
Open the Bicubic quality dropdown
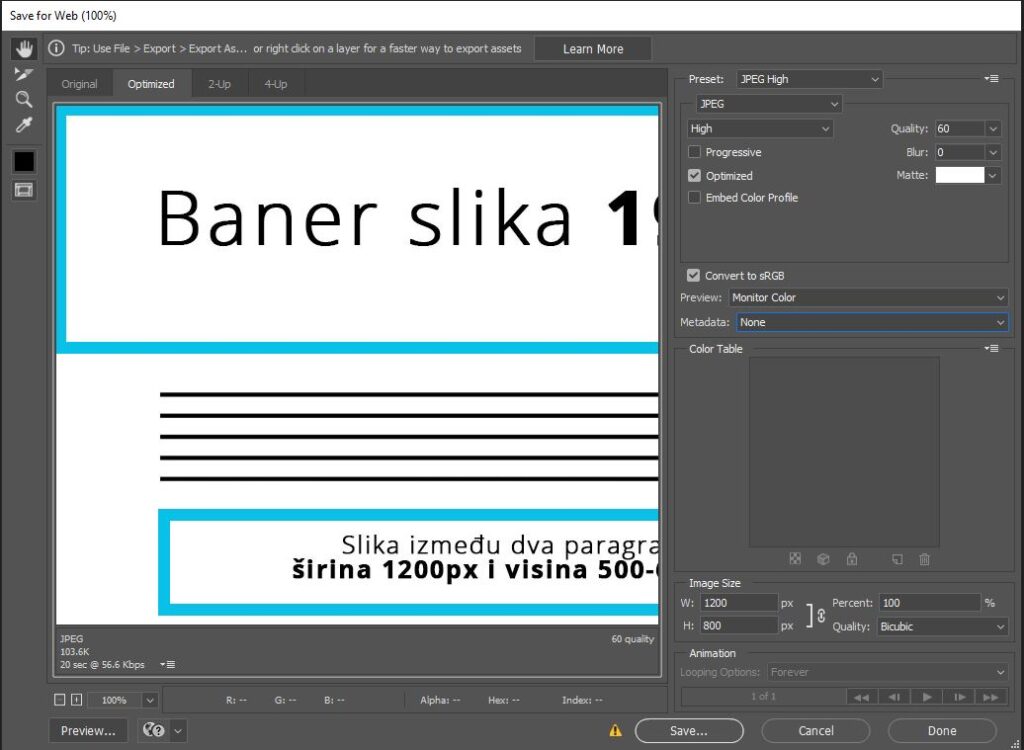click(x=943, y=627)
